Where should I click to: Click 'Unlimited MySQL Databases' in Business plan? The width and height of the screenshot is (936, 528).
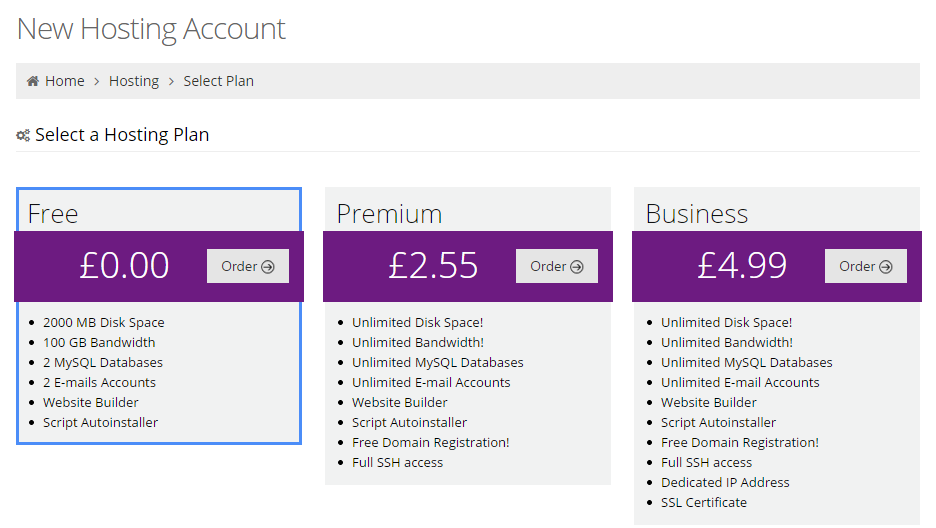(747, 363)
